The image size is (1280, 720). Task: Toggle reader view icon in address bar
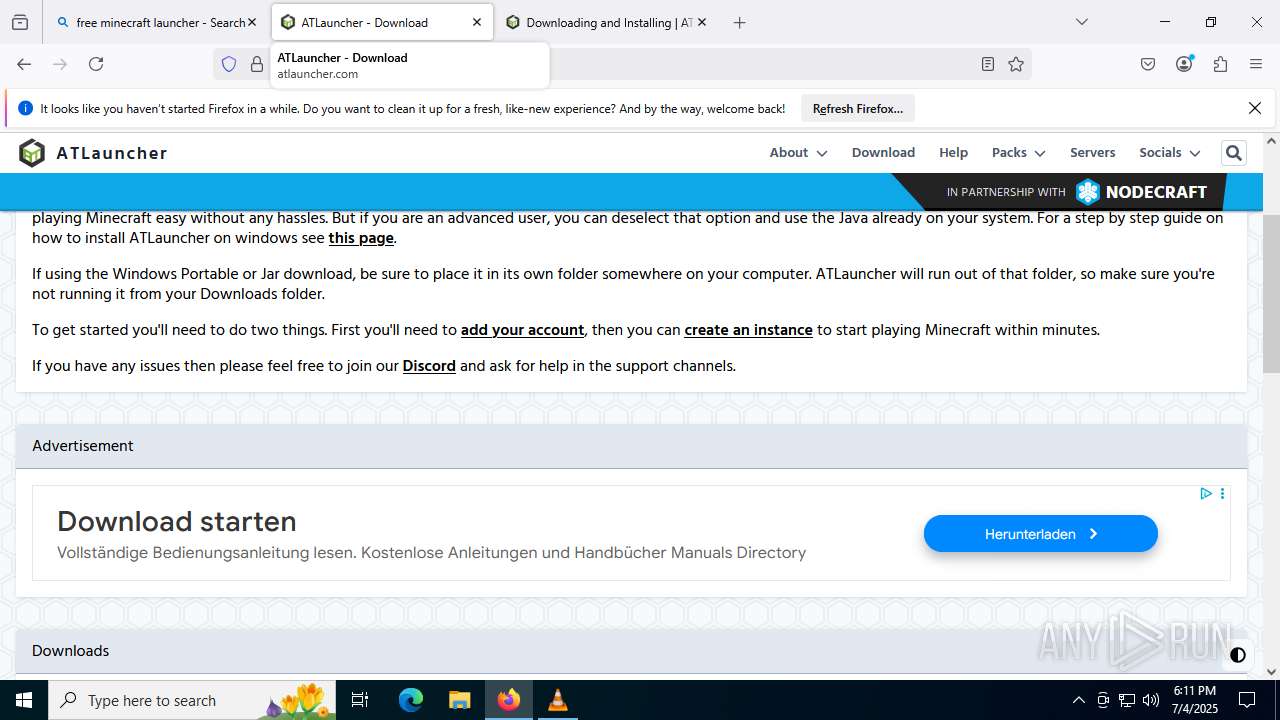988,64
